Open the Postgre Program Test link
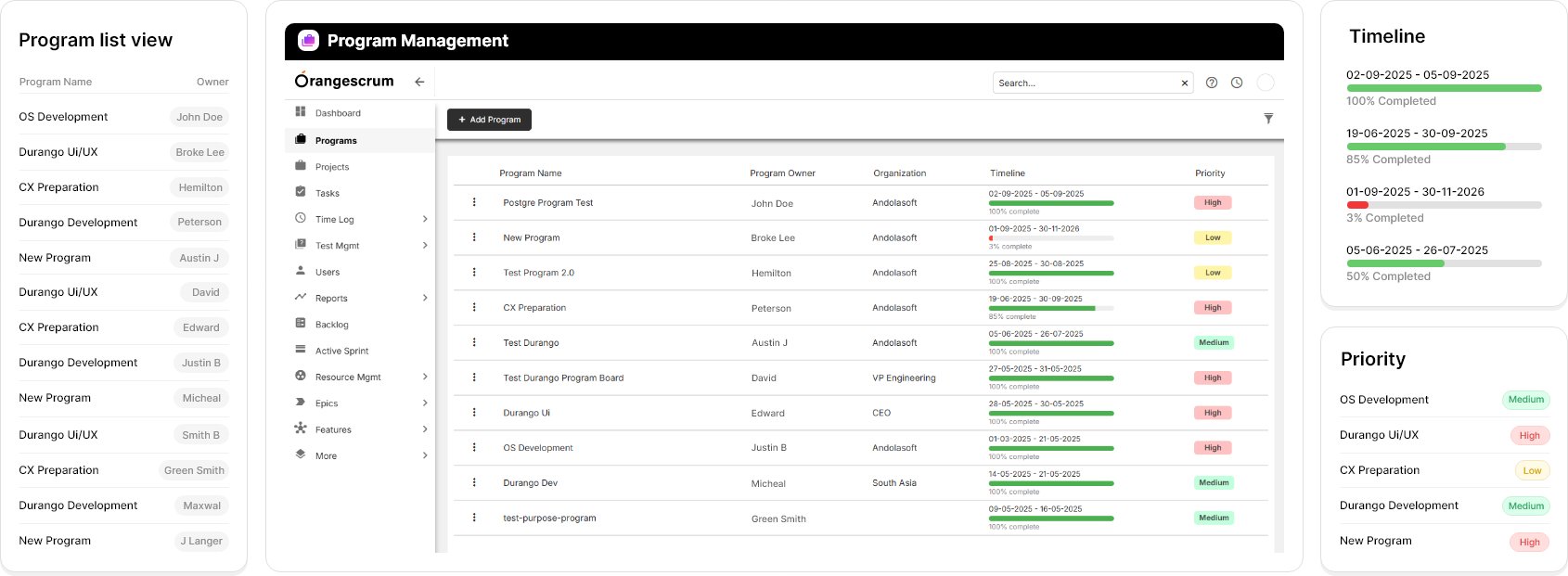1568x576 pixels. (x=547, y=203)
